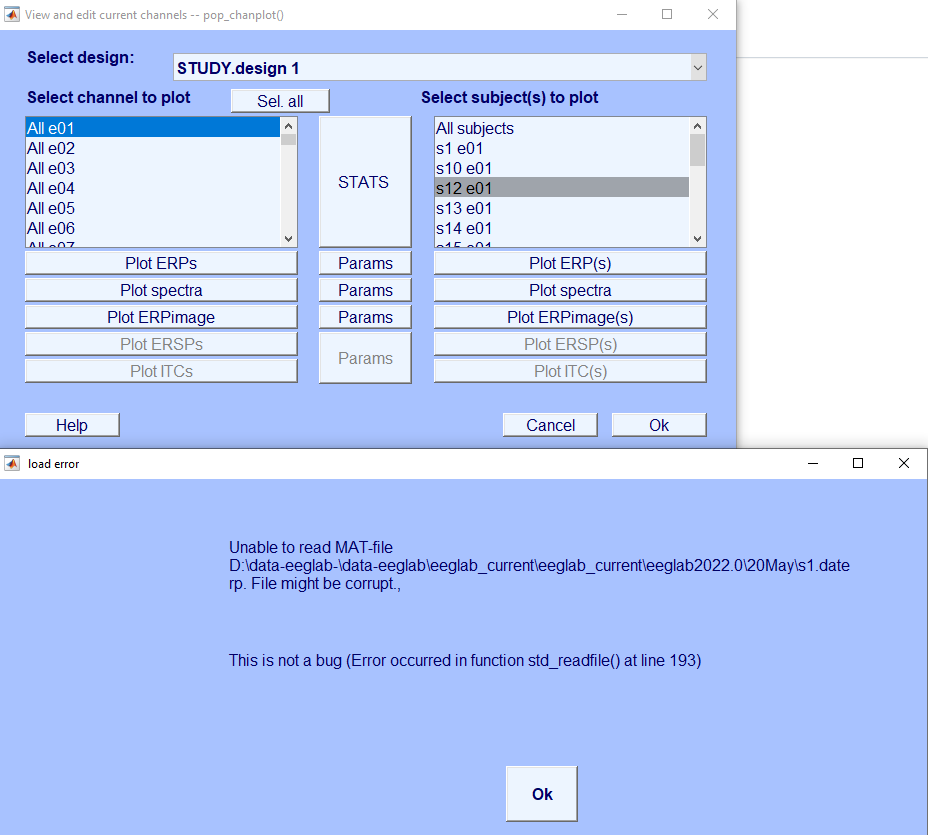The width and height of the screenshot is (928, 835).
Task: Open the STATS options
Action: pyautogui.click(x=364, y=182)
